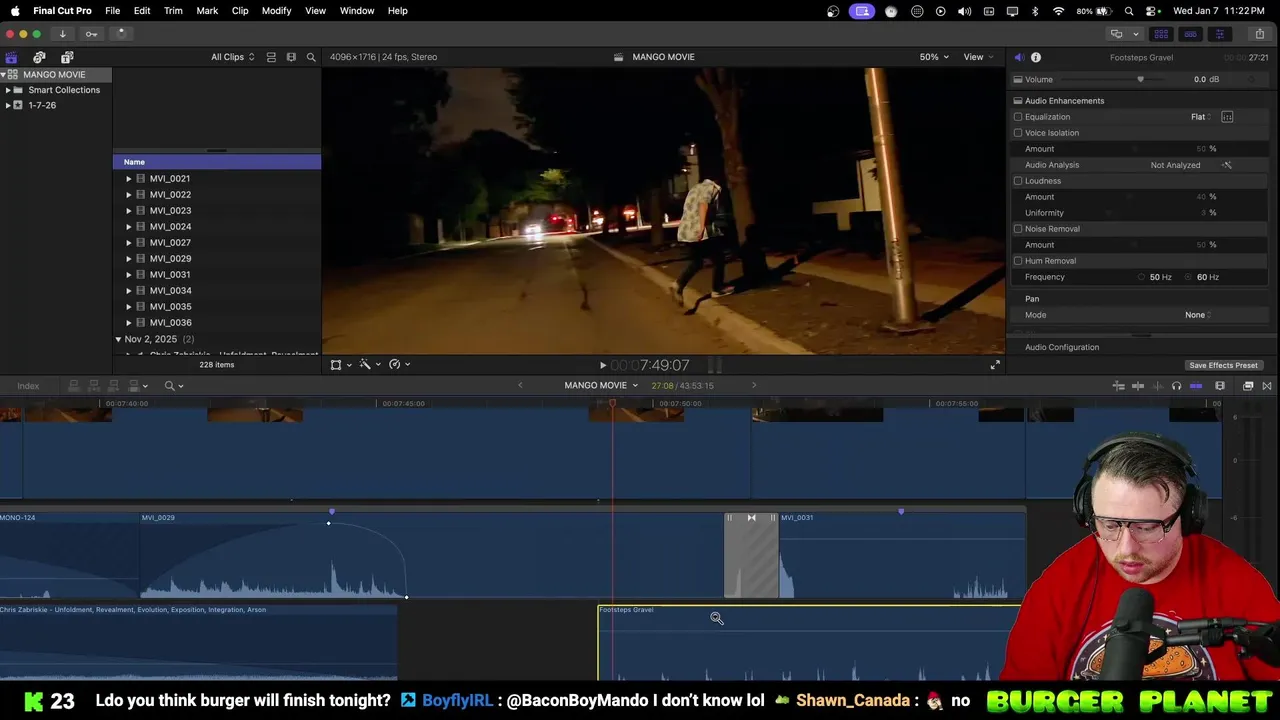1280x720 pixels.
Task: Play the clip in the viewer
Action: tap(602, 366)
